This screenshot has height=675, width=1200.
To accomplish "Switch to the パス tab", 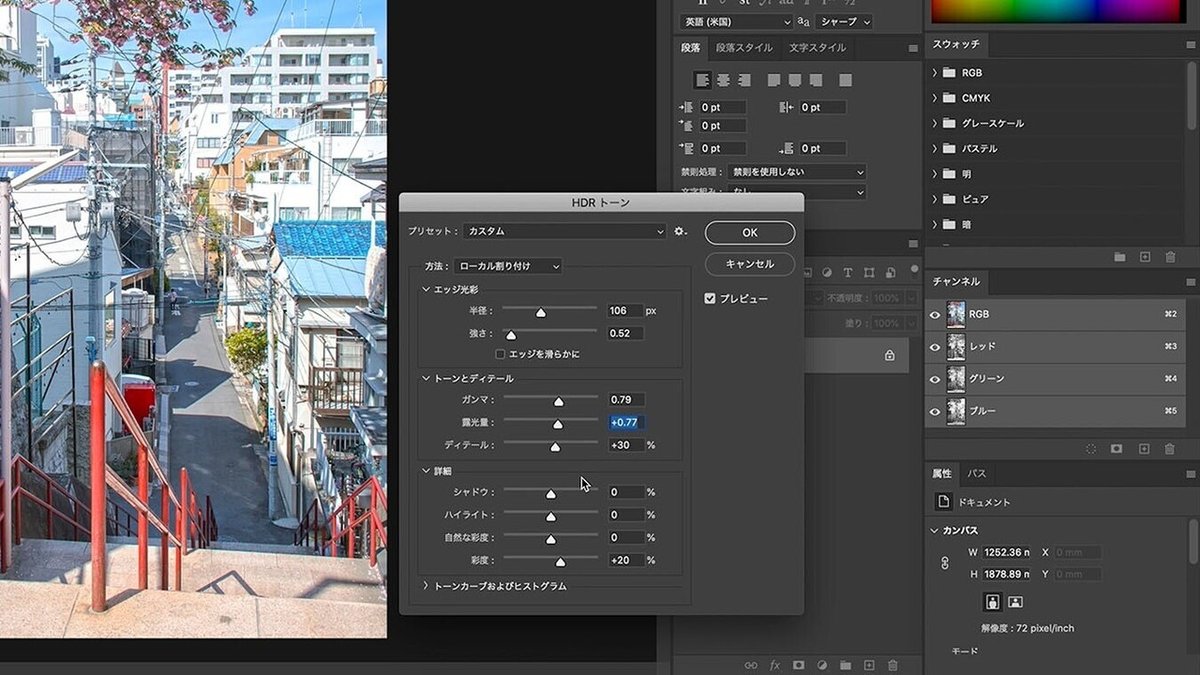I will pyautogui.click(x=977, y=473).
